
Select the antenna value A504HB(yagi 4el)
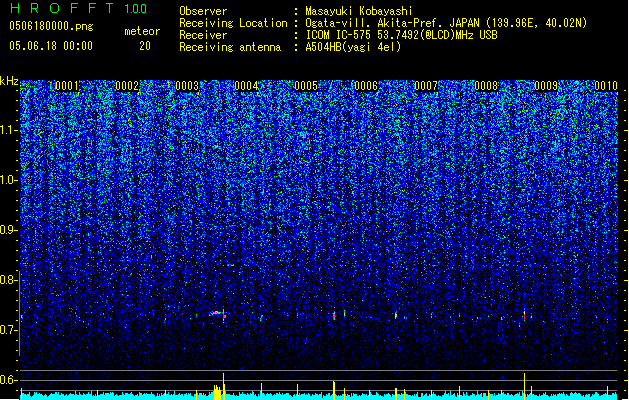pyautogui.click(x=353, y=47)
